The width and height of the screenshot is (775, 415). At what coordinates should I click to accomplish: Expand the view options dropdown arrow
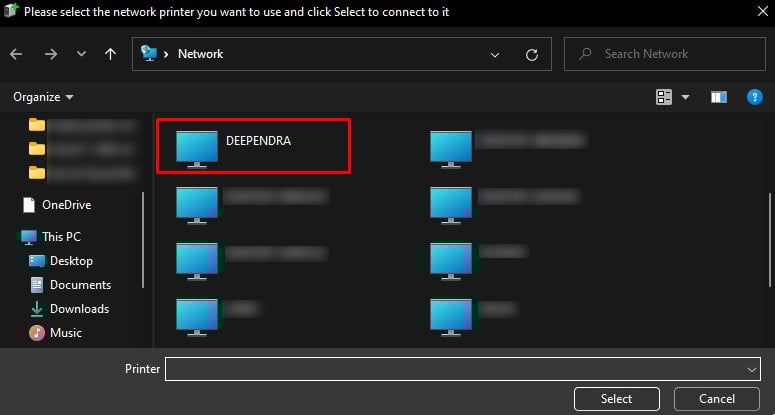[x=686, y=97]
